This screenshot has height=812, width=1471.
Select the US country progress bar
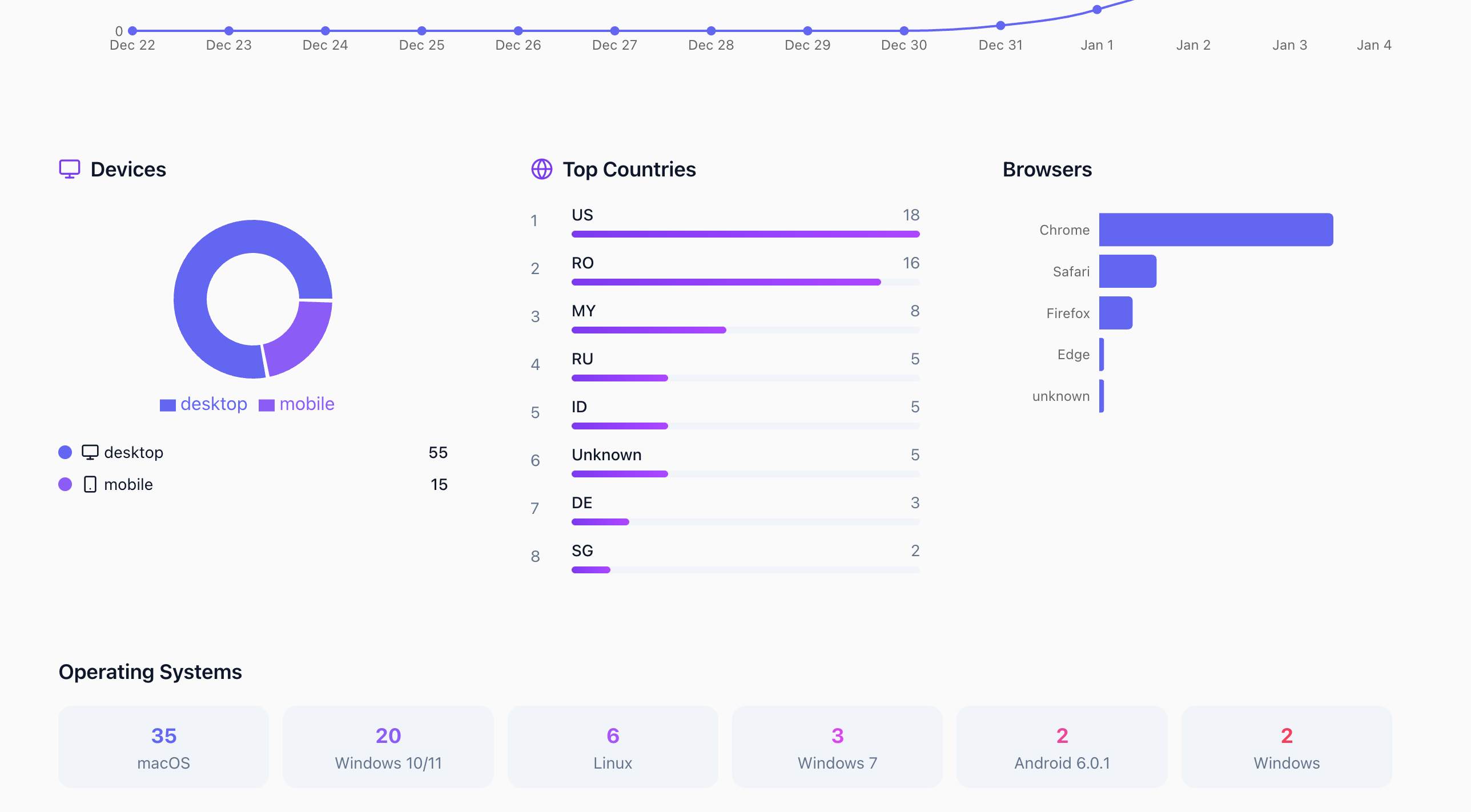pos(745,234)
